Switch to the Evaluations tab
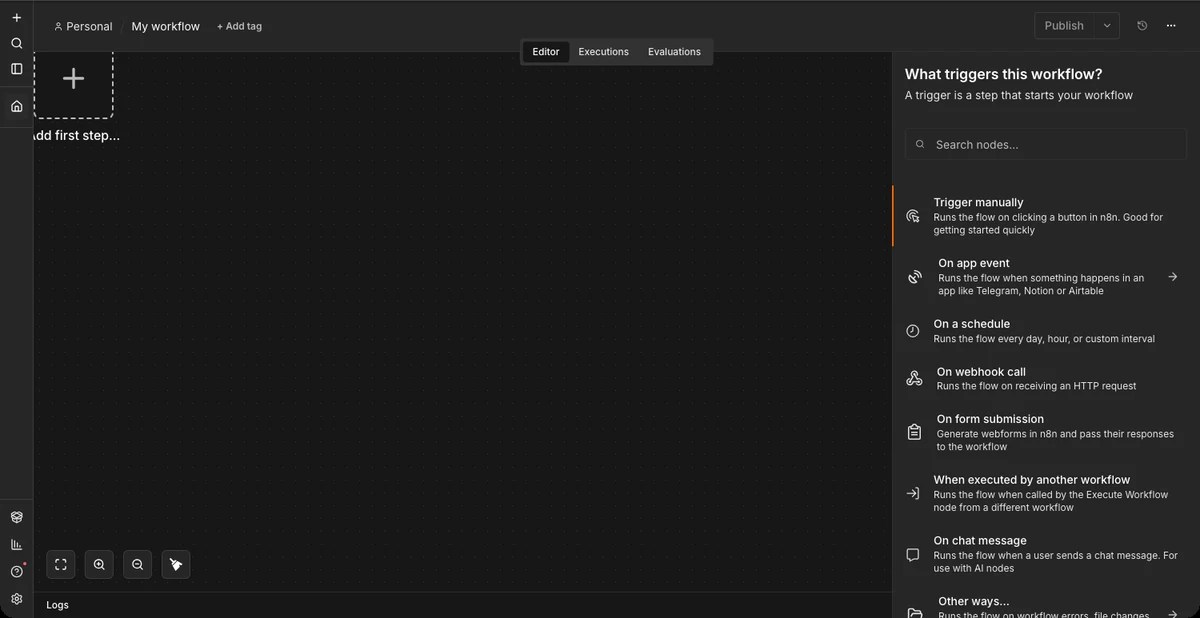The height and width of the screenshot is (618, 1200). 674,52
